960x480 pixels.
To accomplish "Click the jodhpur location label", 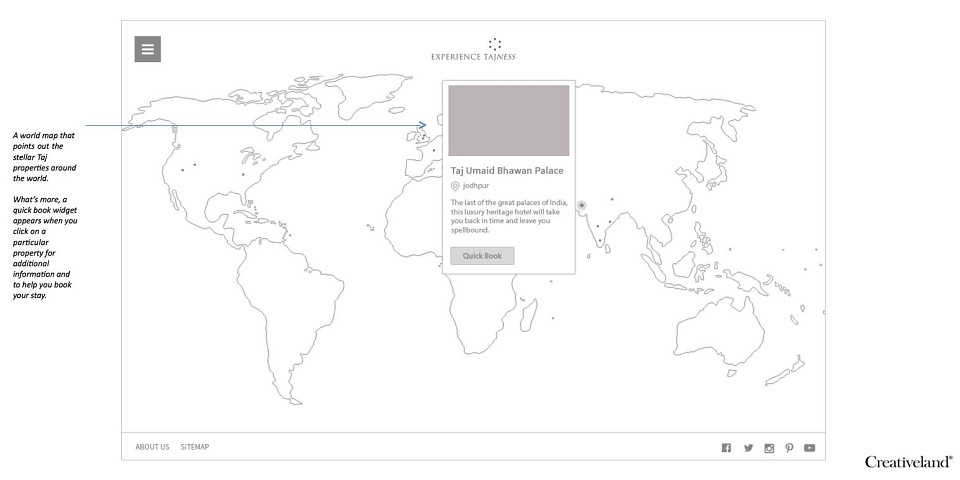I will point(476,186).
